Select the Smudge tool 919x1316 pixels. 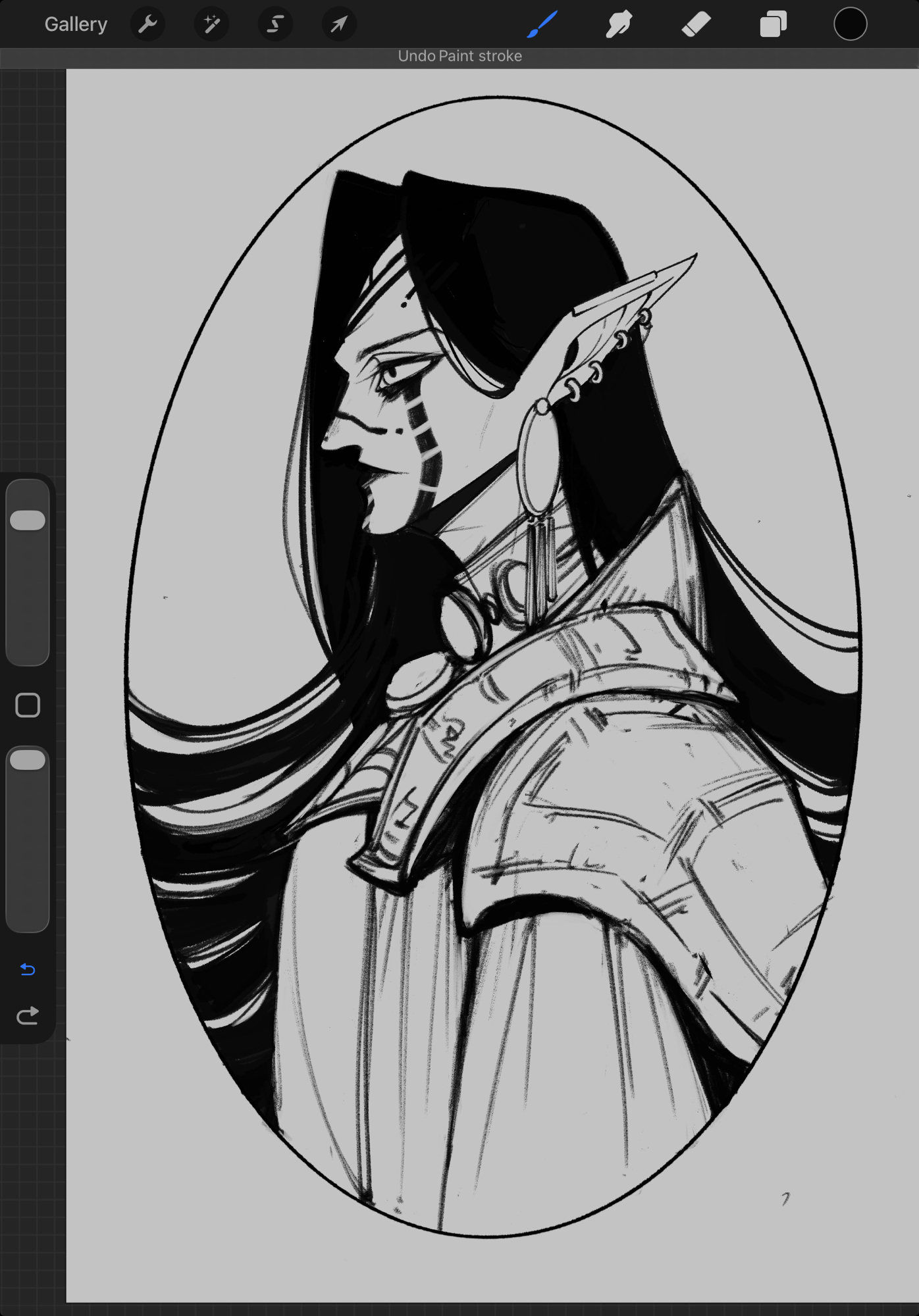click(x=619, y=24)
